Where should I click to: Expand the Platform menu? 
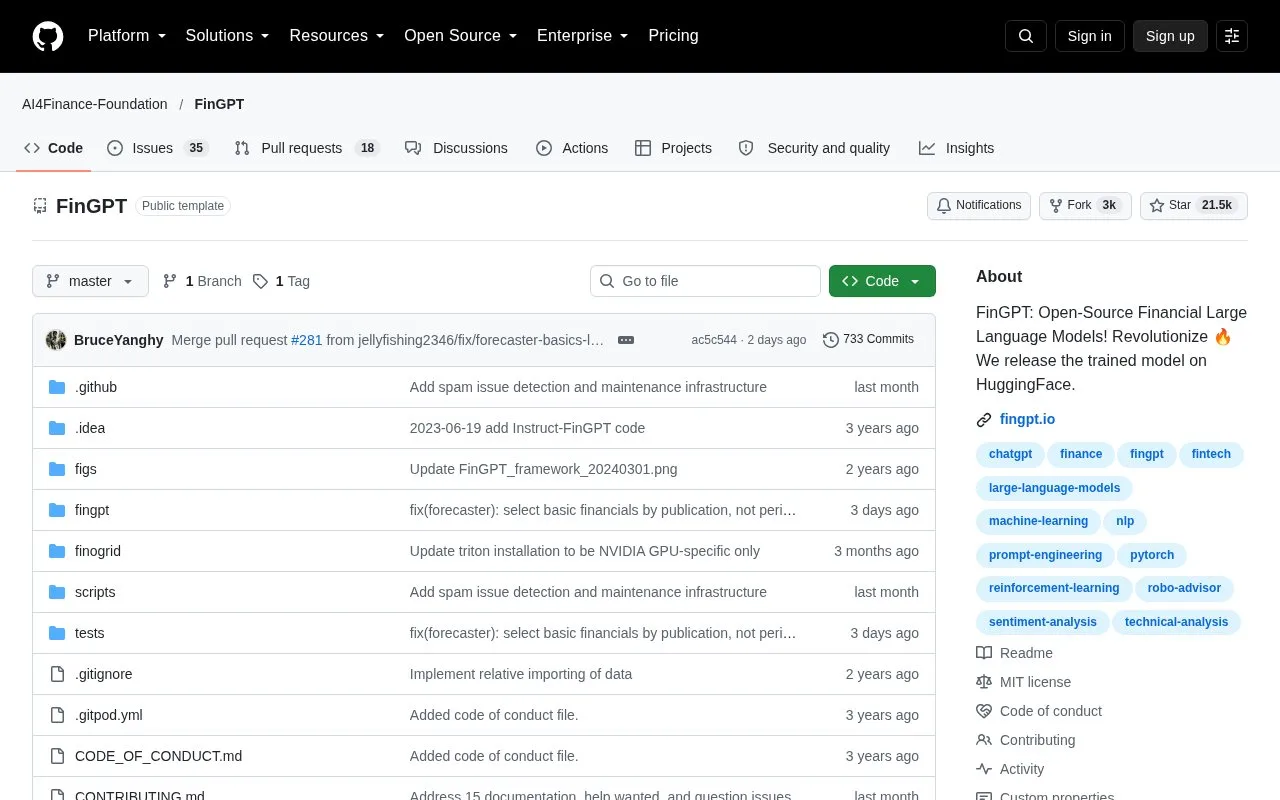127,36
